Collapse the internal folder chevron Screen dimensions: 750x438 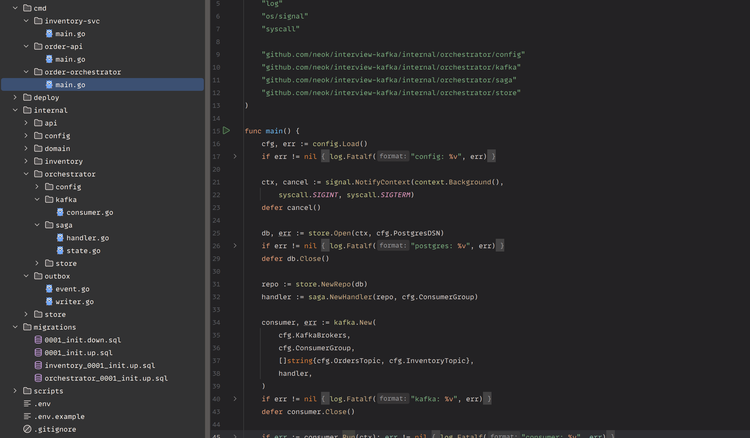click(x=15, y=110)
